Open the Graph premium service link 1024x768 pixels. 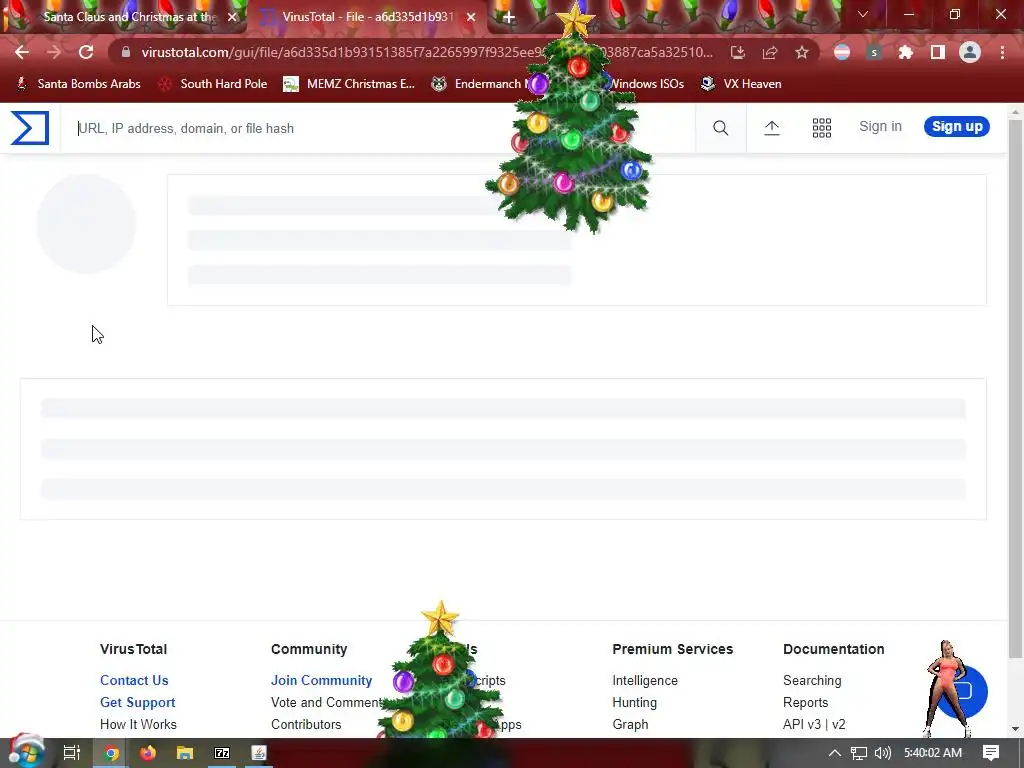(x=630, y=724)
